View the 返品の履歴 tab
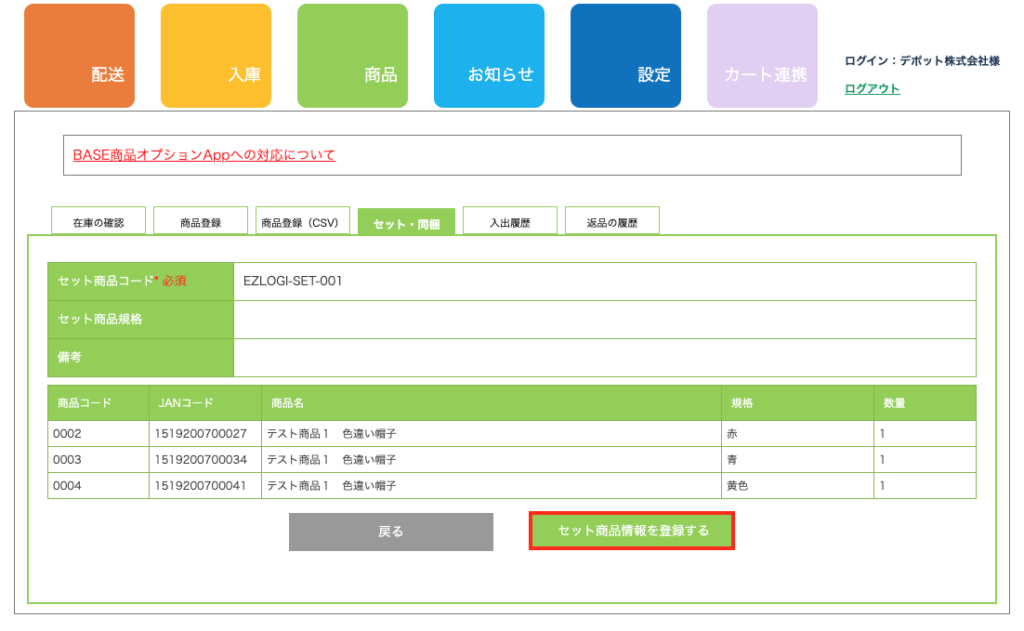The width and height of the screenshot is (1024, 631). [611, 222]
